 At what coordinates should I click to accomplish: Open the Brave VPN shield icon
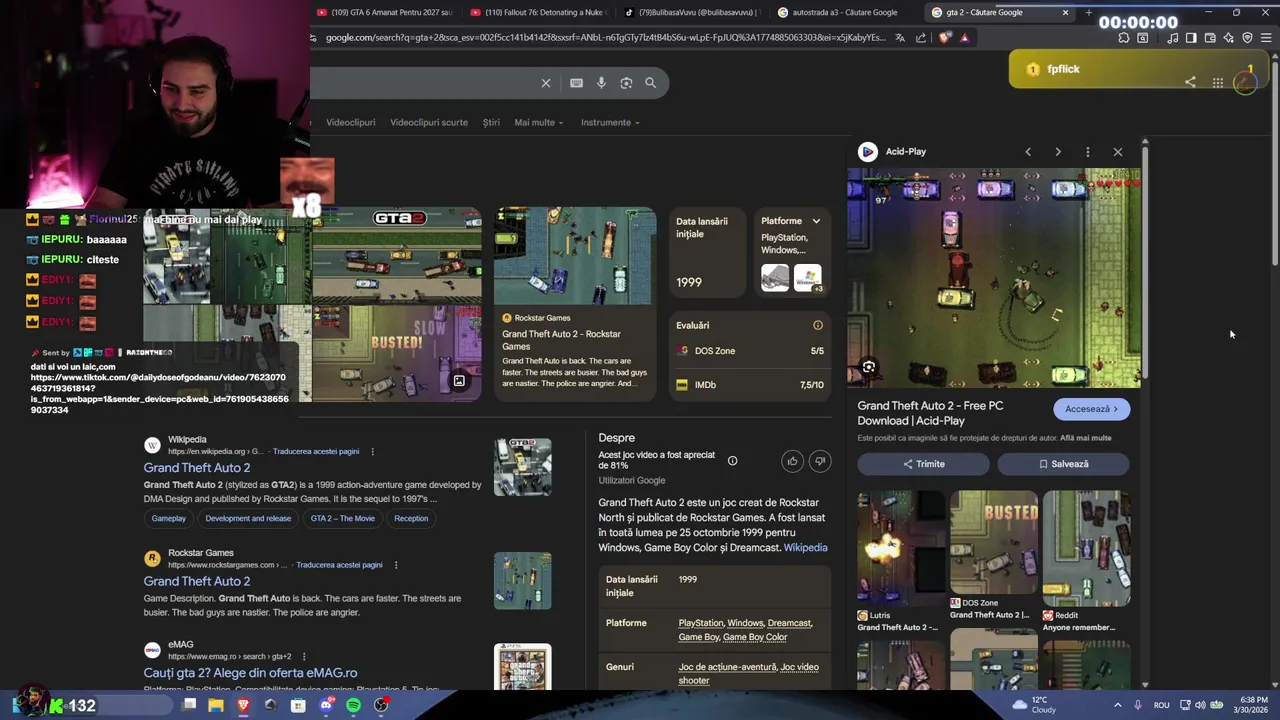(1247, 38)
